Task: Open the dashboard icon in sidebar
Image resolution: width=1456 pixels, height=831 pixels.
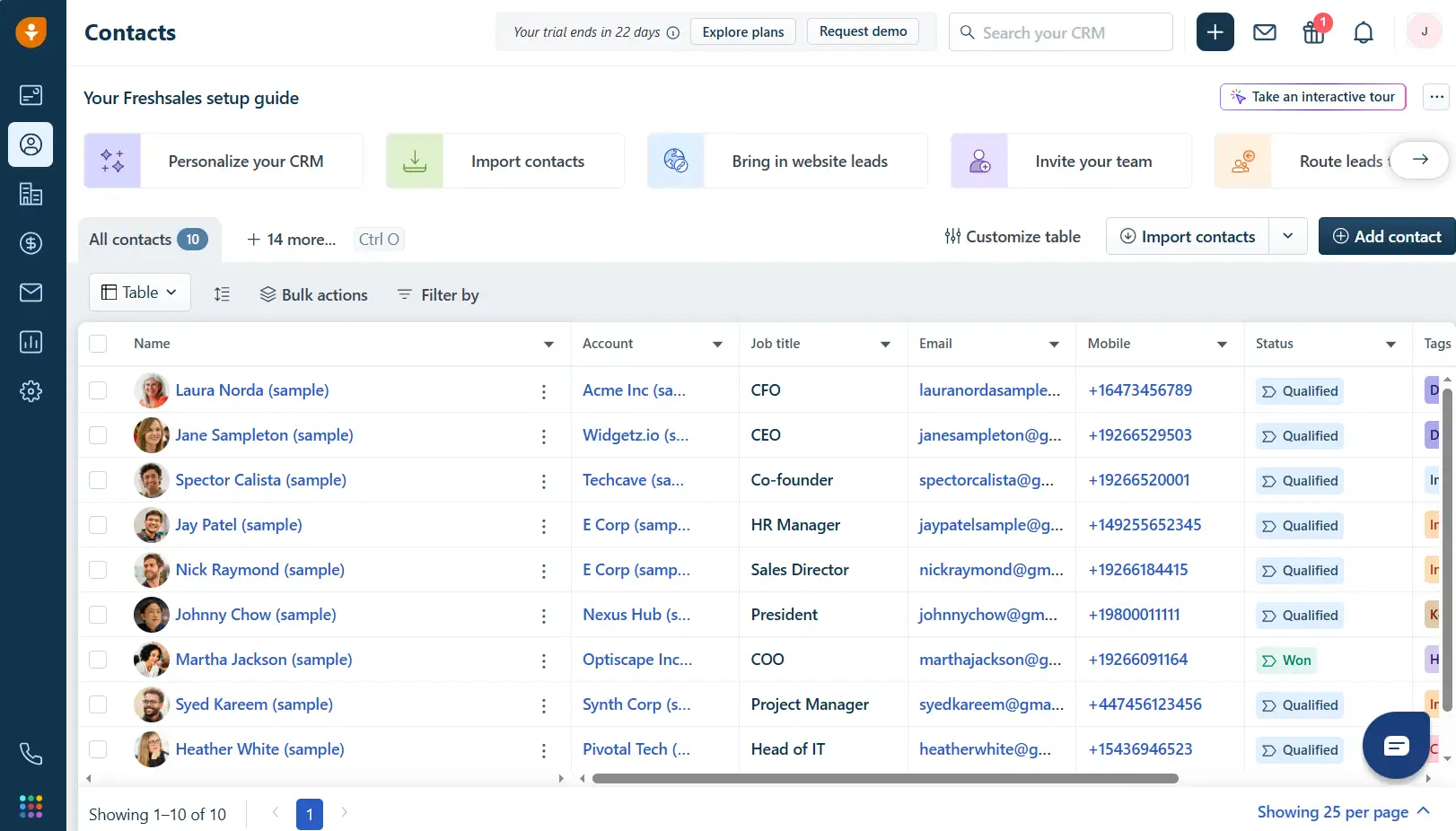Action: pos(31,95)
